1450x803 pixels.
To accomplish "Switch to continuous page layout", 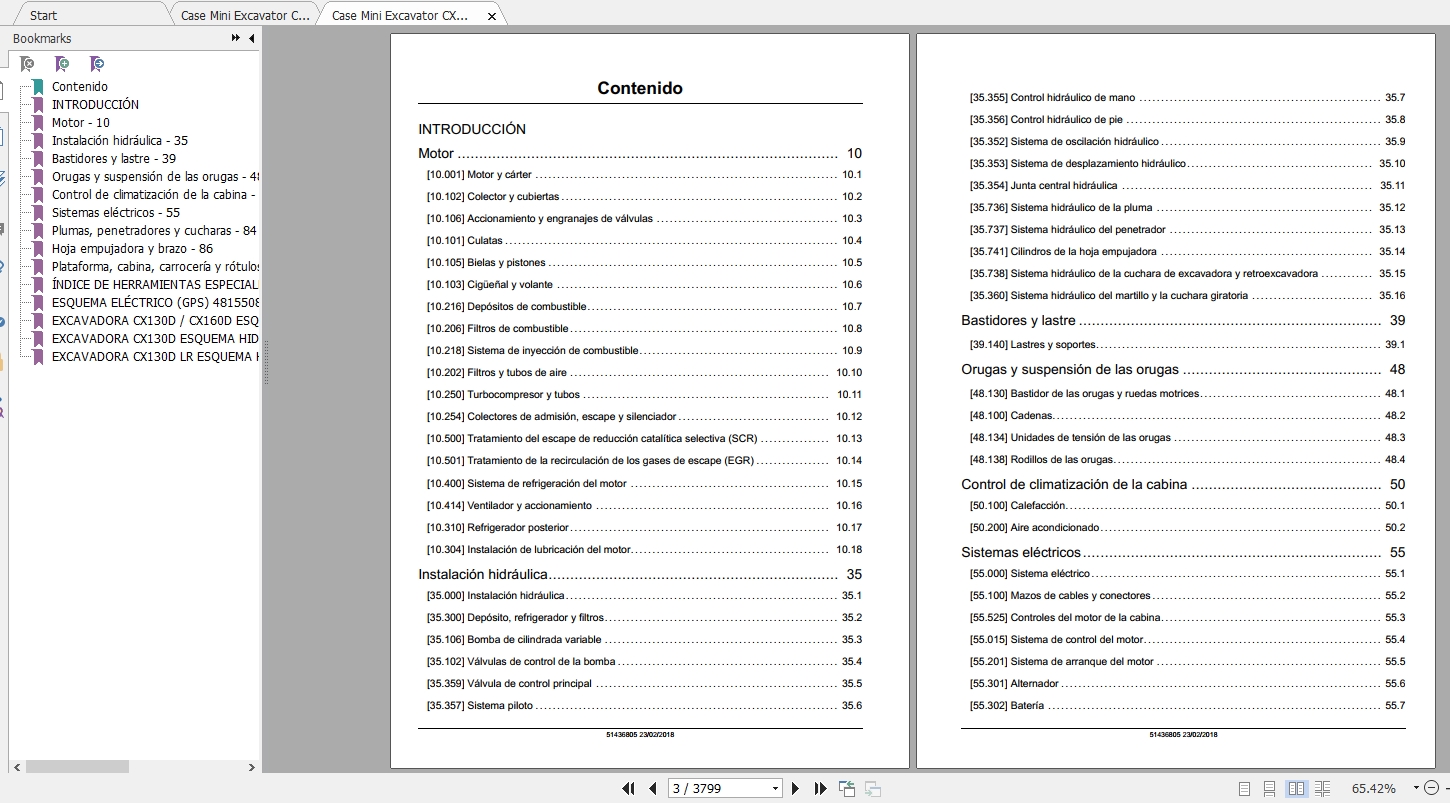I will pyautogui.click(x=1269, y=788).
